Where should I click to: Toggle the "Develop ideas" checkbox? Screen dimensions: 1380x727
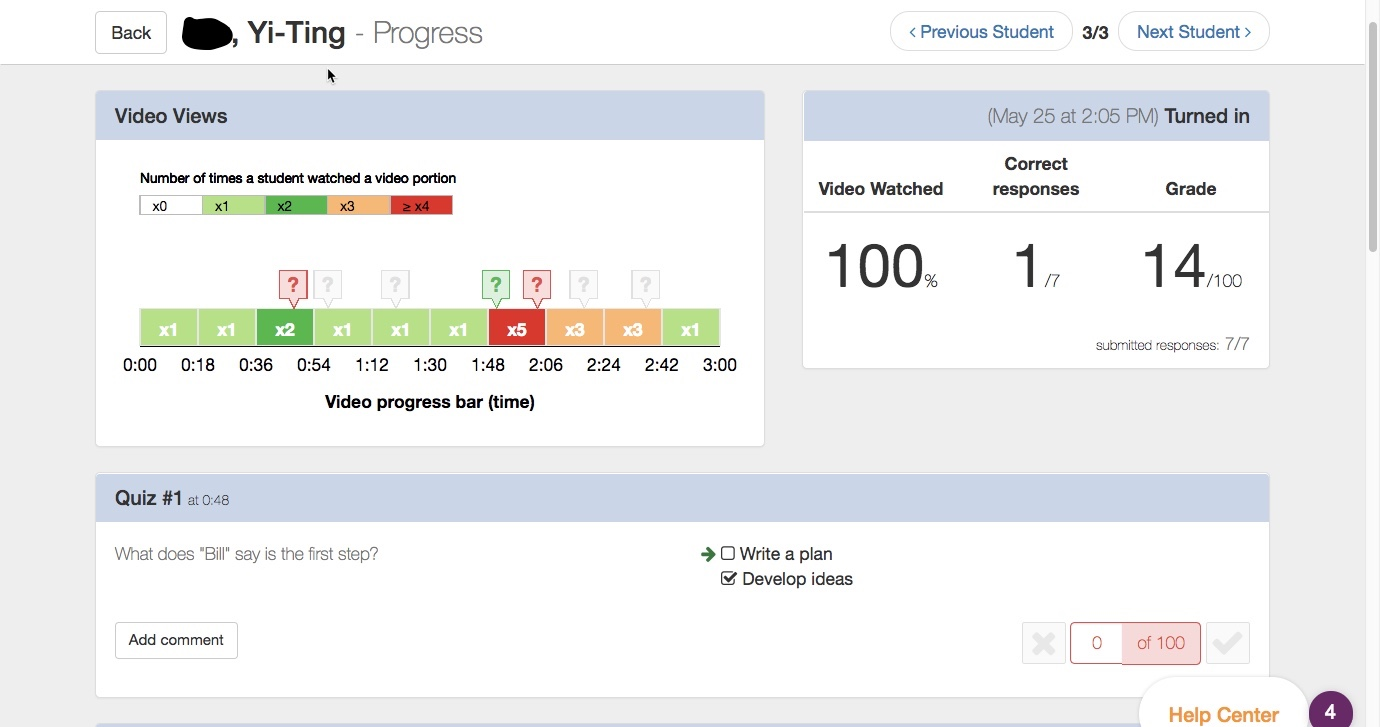(x=728, y=579)
